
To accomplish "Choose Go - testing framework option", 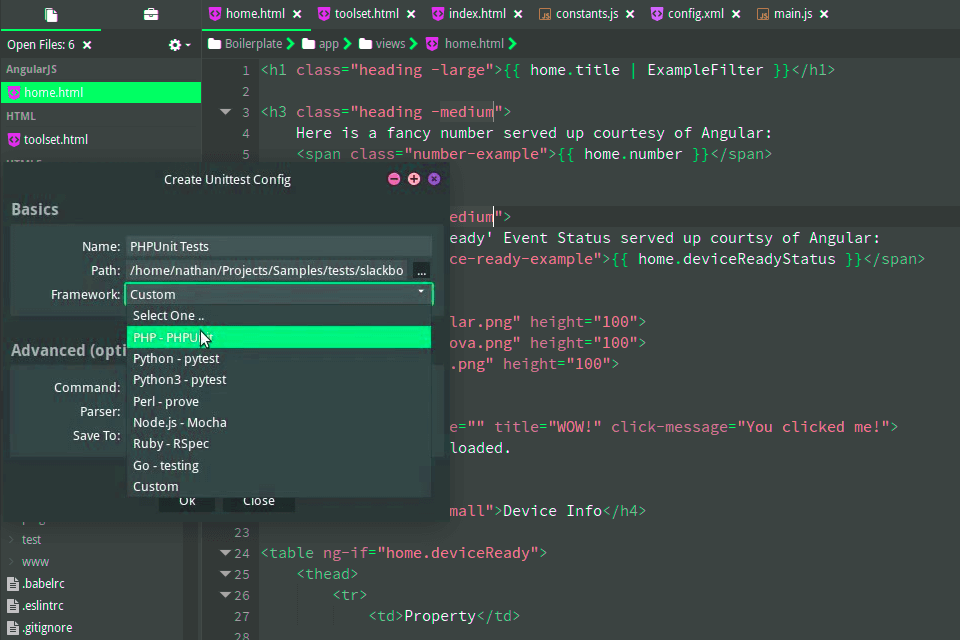I will [x=279, y=465].
